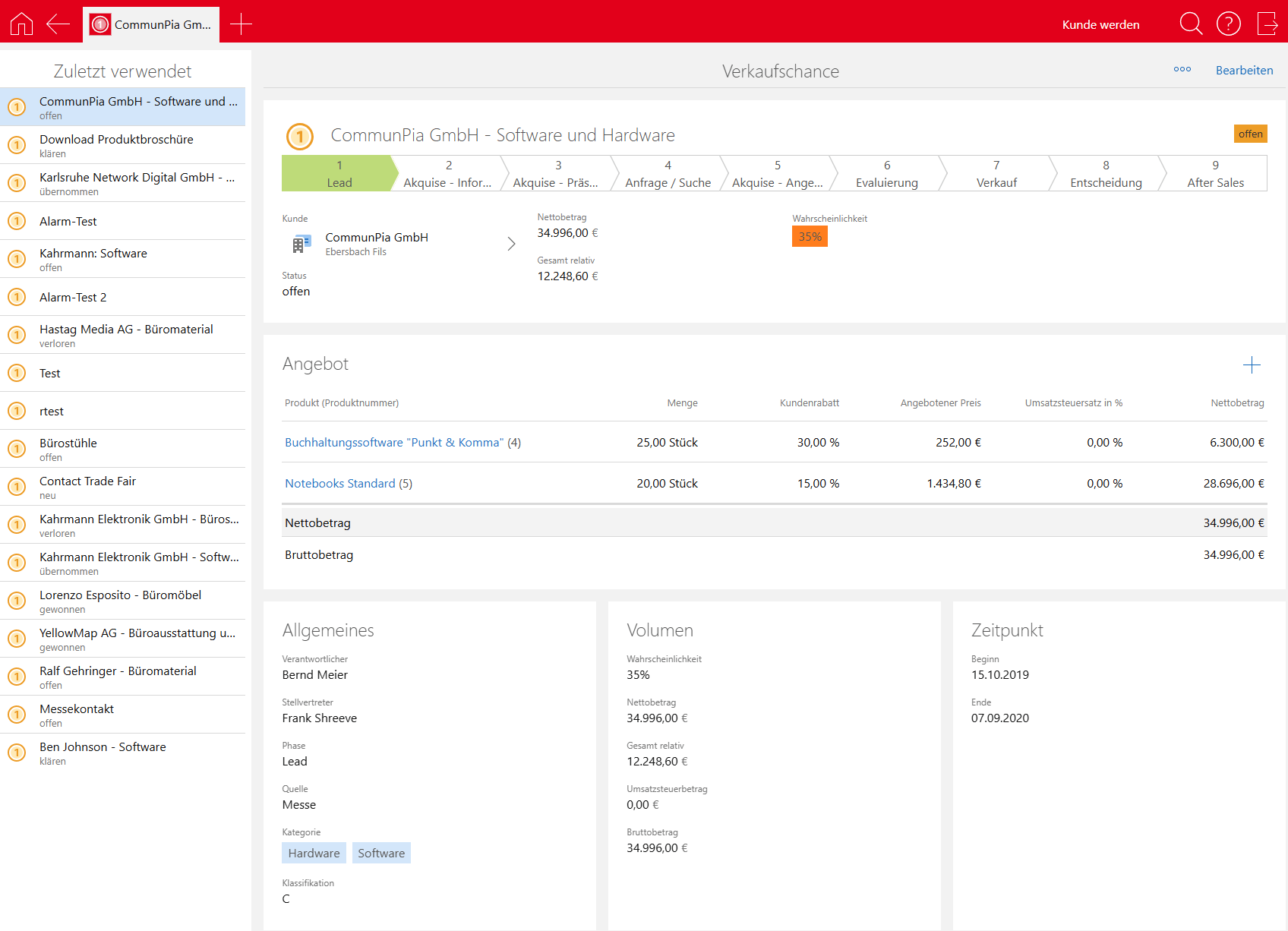
Task: Click the icon beside YellowMap AG
Action: pyautogui.click(x=17, y=639)
